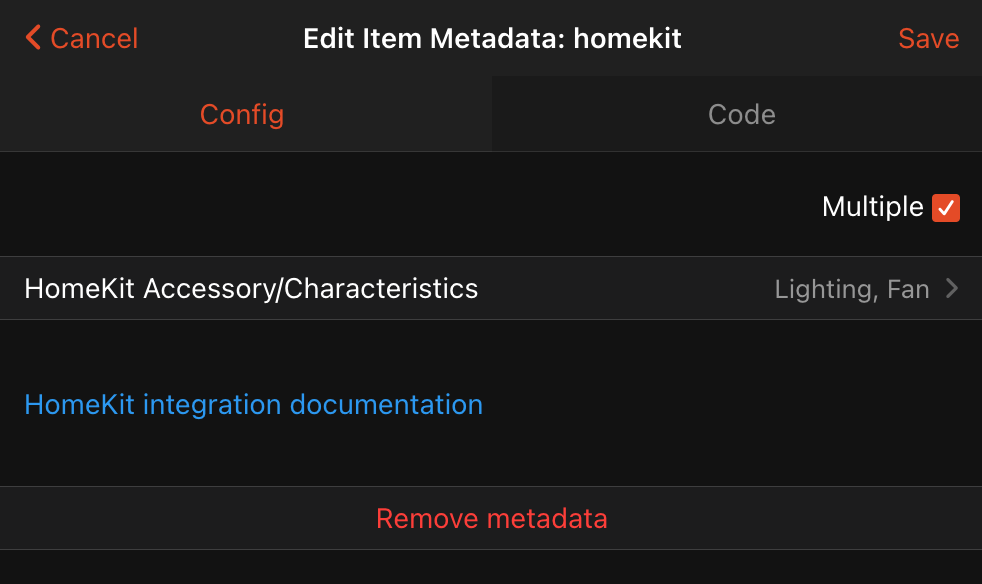Expand HomeKit Accessory/Characteristics selection
The image size is (982, 584).
[490, 289]
